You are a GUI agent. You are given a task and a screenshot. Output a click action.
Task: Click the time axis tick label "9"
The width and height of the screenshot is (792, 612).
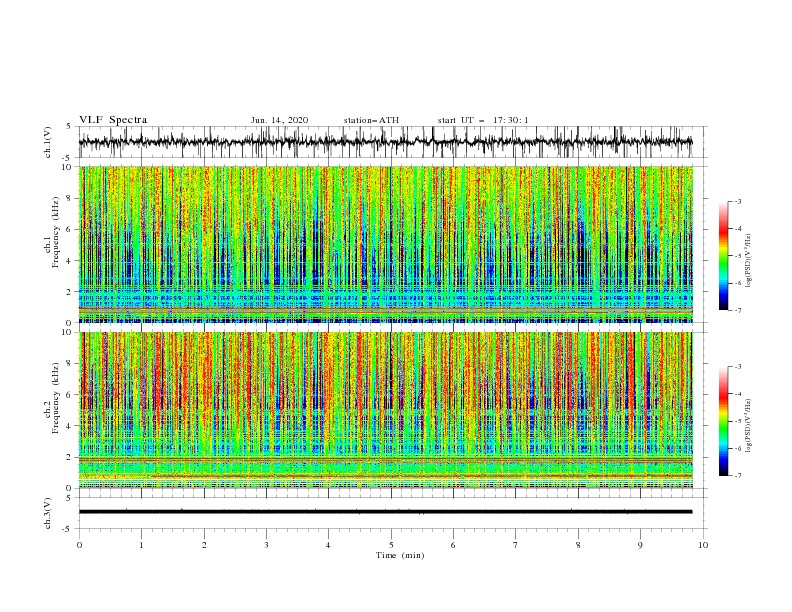tap(640, 545)
